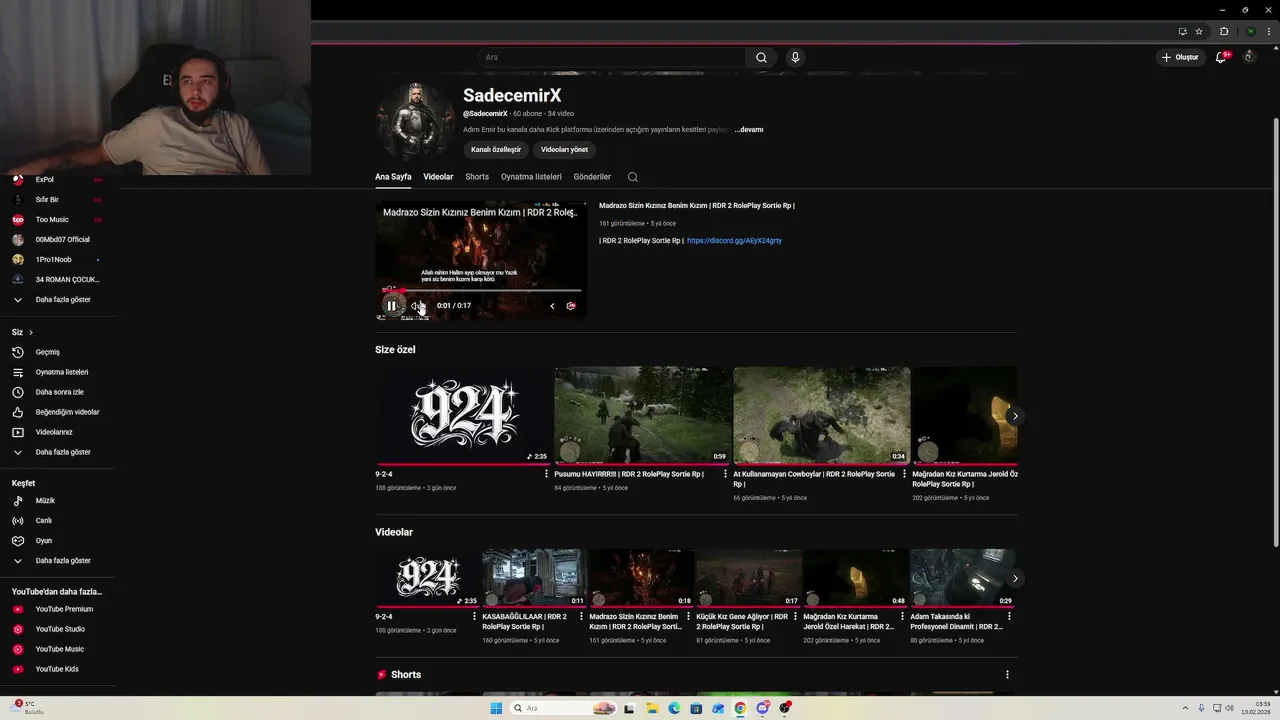This screenshot has height=720, width=1280.
Task: Open featured video settings gear
Action: (x=571, y=306)
